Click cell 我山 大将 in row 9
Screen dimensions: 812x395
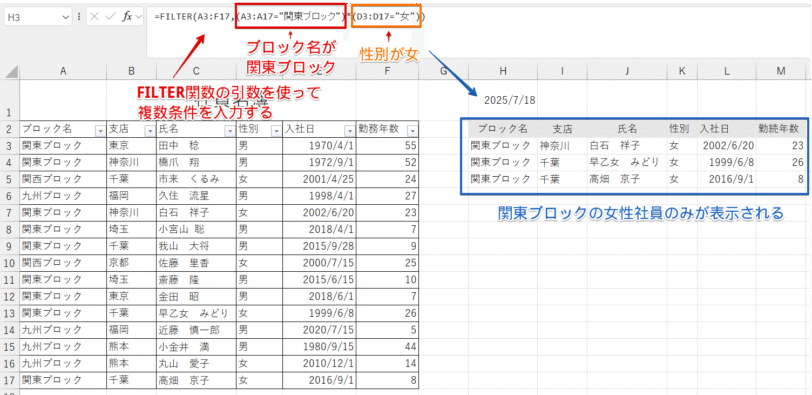[196, 246]
